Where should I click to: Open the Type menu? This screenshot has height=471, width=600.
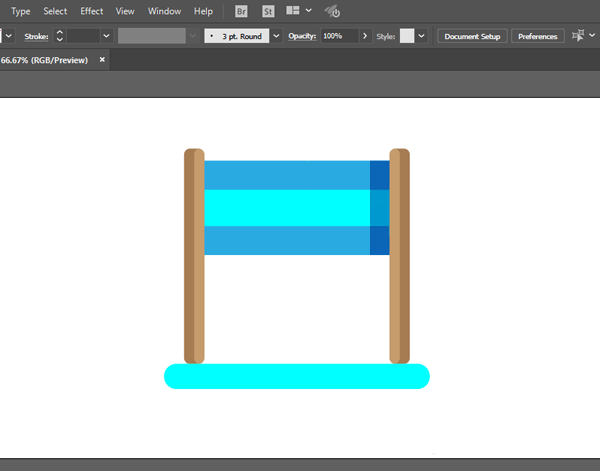pyautogui.click(x=20, y=11)
